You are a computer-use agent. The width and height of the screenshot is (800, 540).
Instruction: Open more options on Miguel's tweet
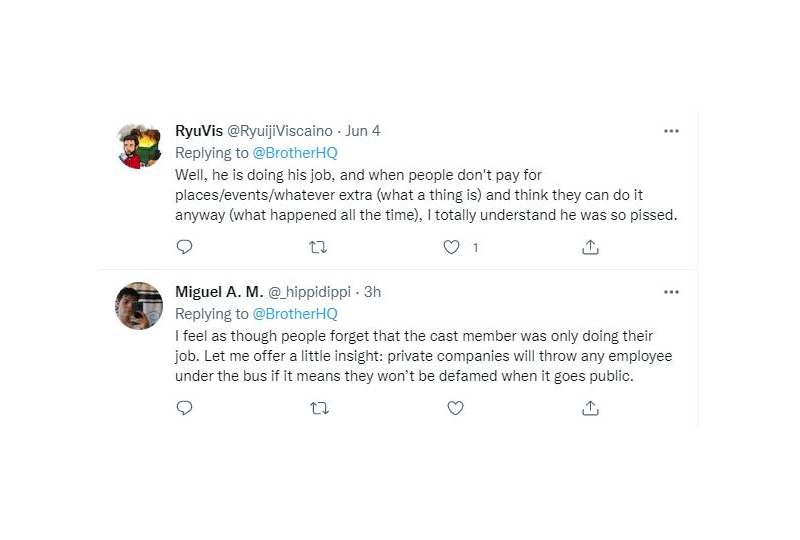point(671,292)
